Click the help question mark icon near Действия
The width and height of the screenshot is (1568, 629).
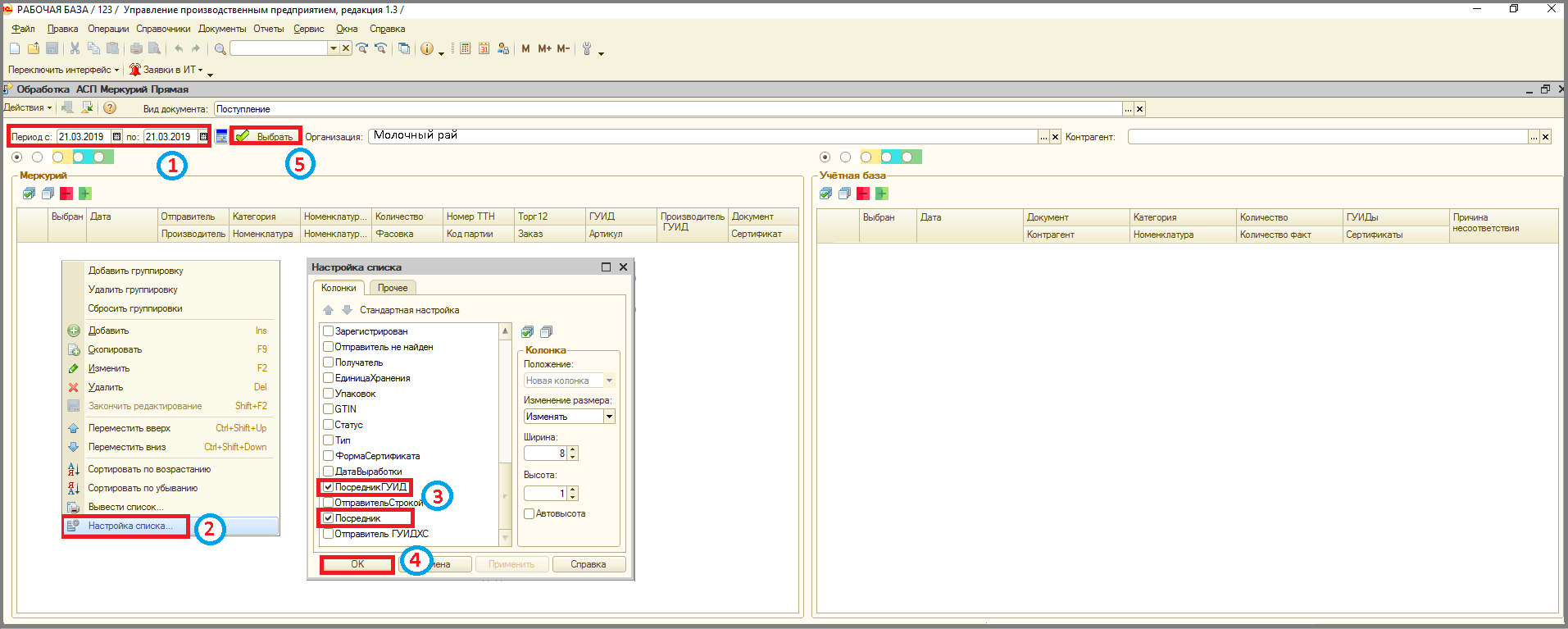110,107
